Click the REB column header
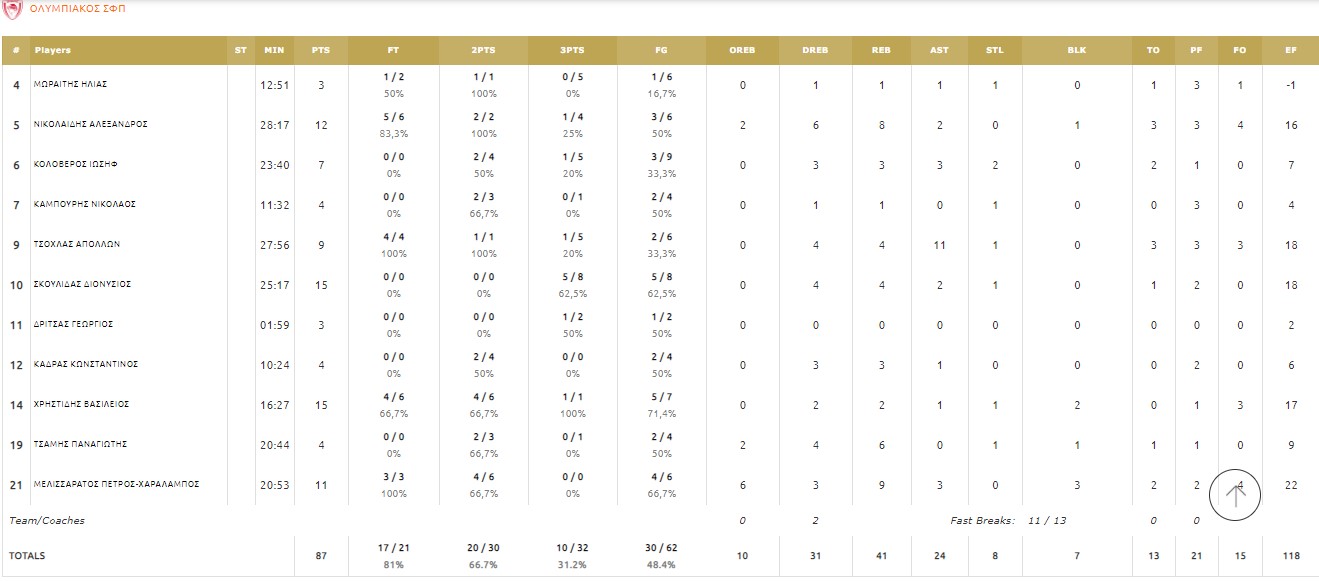Image resolution: width=1319 pixels, height=582 pixels. (x=881, y=50)
